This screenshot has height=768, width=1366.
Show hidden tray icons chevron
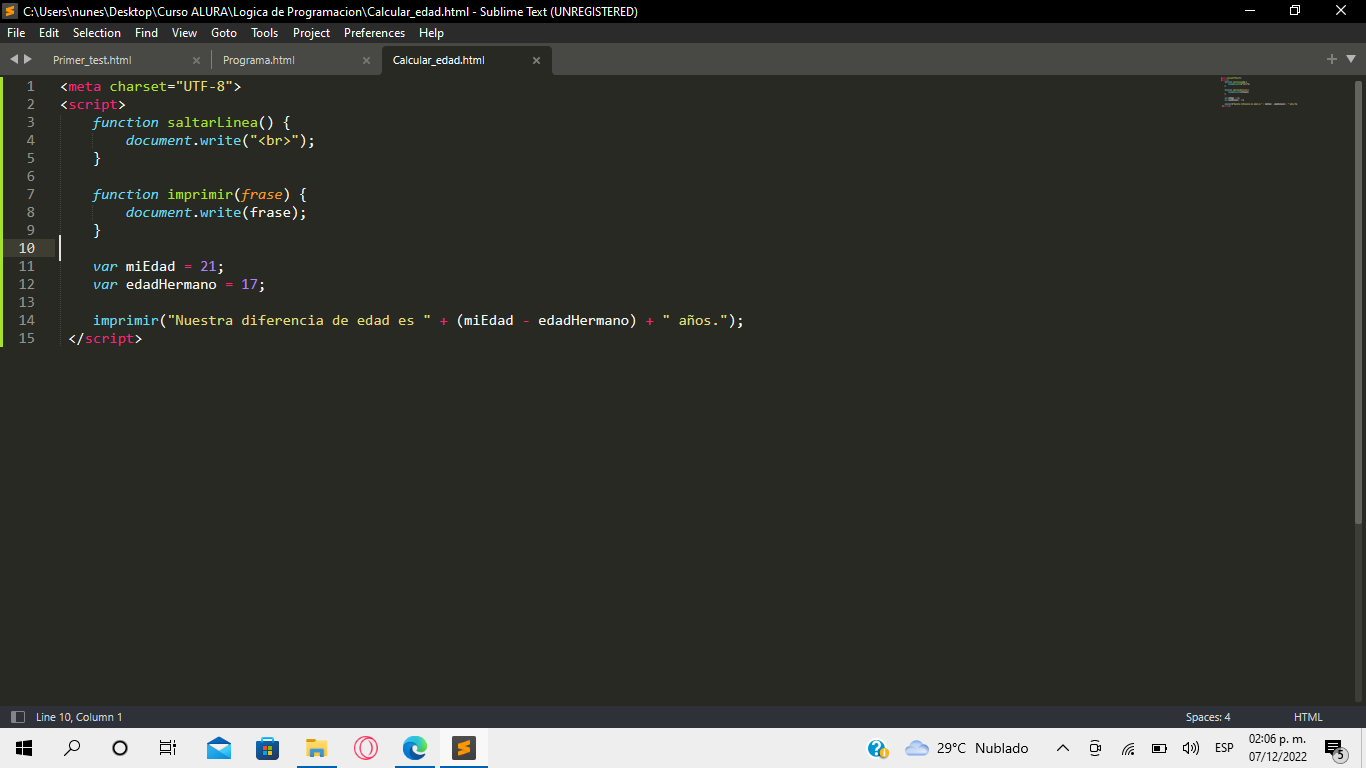click(x=1063, y=748)
